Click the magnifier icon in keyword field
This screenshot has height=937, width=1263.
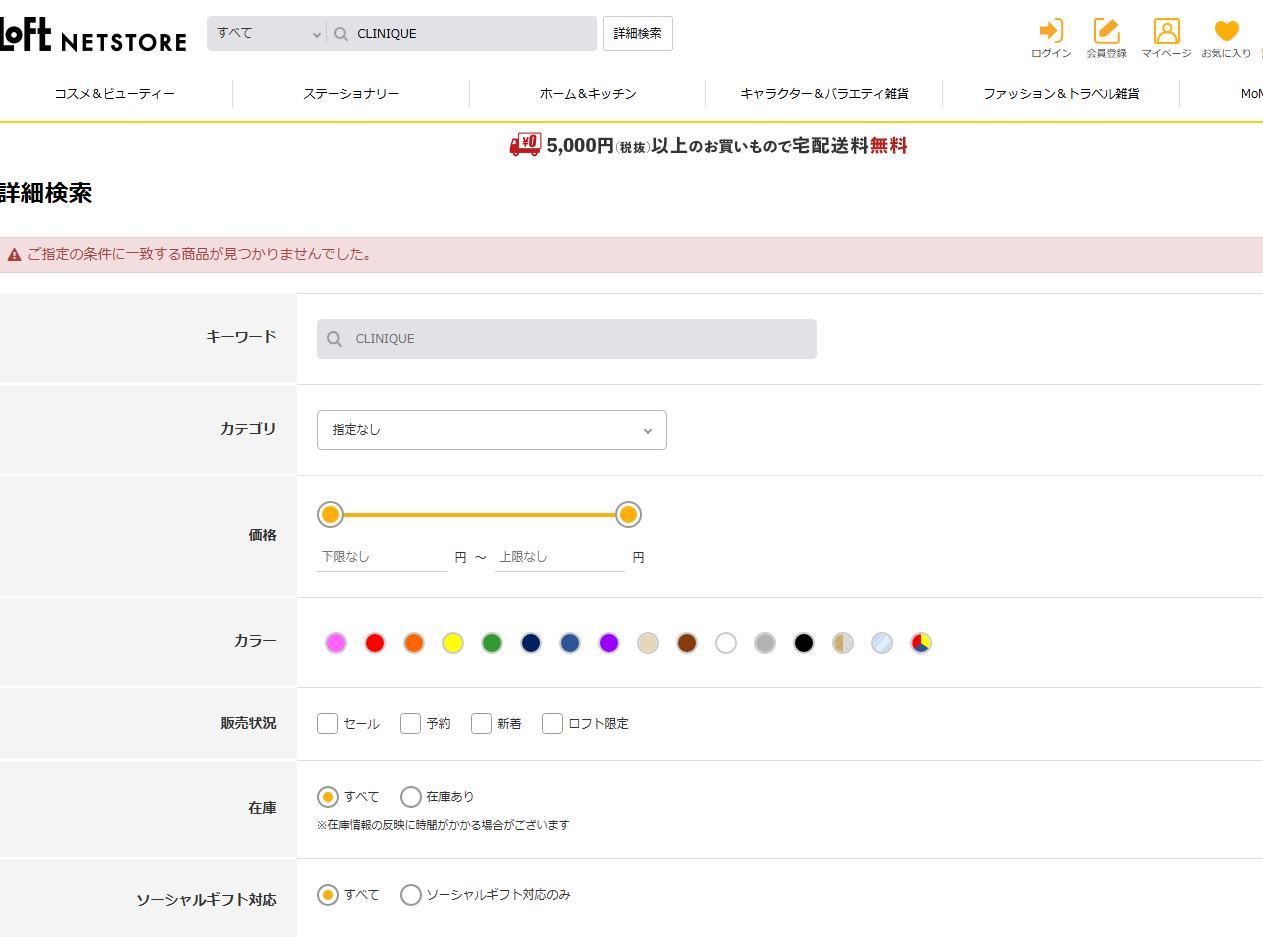click(335, 339)
